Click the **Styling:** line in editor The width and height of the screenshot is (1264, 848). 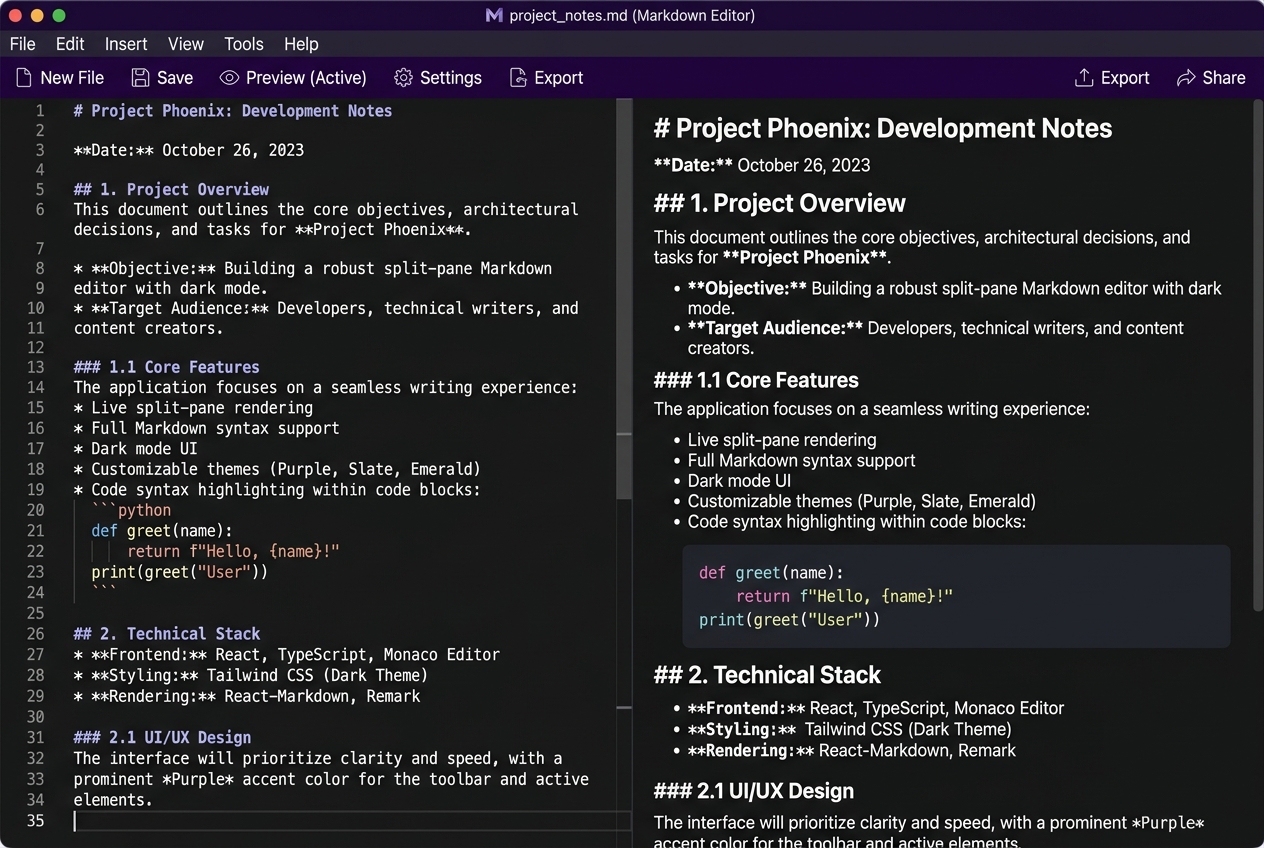click(x=251, y=675)
